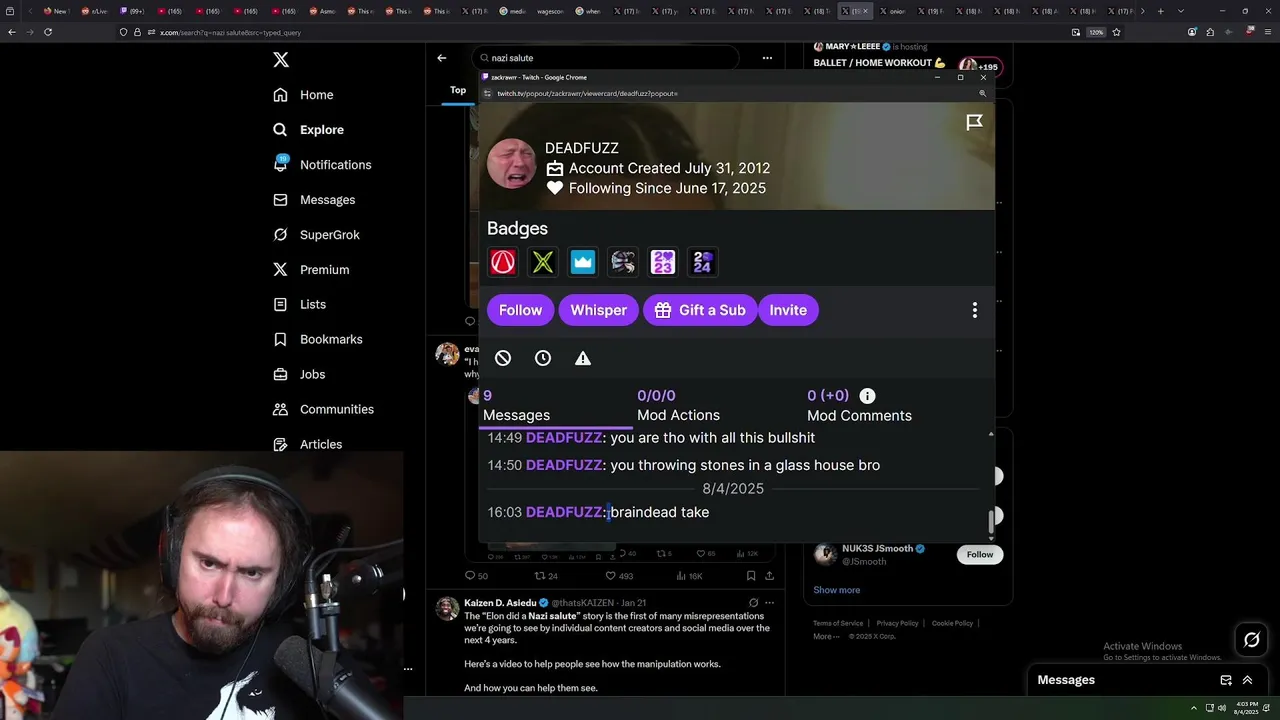This screenshot has width=1280, height=720.
Task: Click DEADFUZZ profile avatar
Action: pyautogui.click(x=511, y=164)
